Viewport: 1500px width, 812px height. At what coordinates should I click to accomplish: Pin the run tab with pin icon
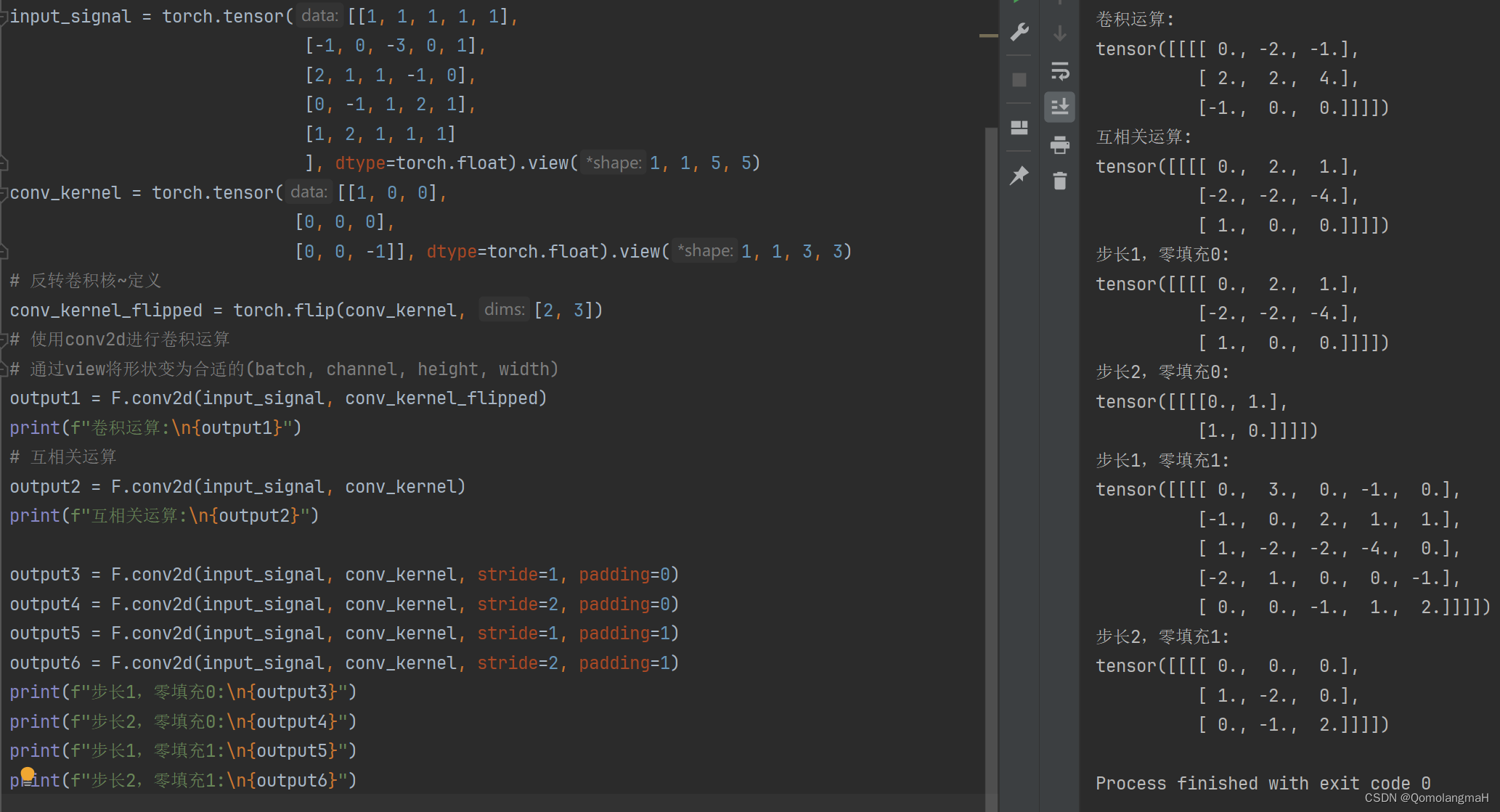point(1019,175)
